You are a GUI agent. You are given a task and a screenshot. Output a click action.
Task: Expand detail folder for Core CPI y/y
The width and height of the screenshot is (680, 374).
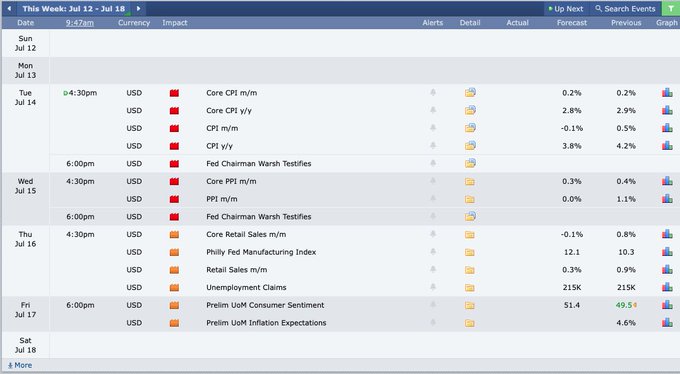click(x=470, y=110)
